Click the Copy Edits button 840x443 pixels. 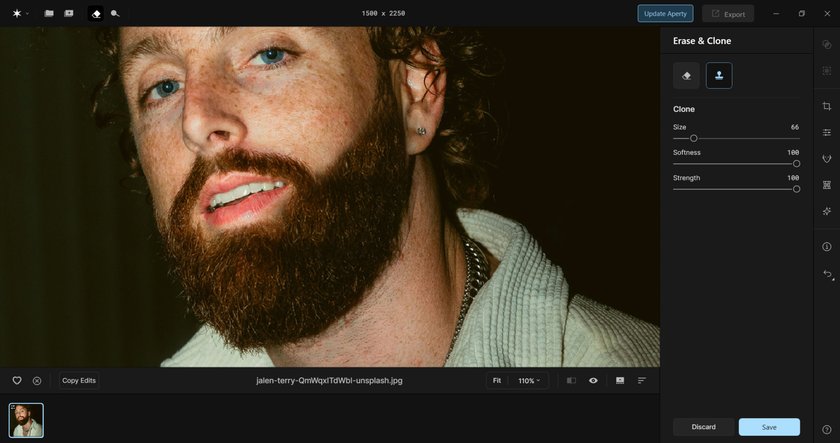point(79,380)
